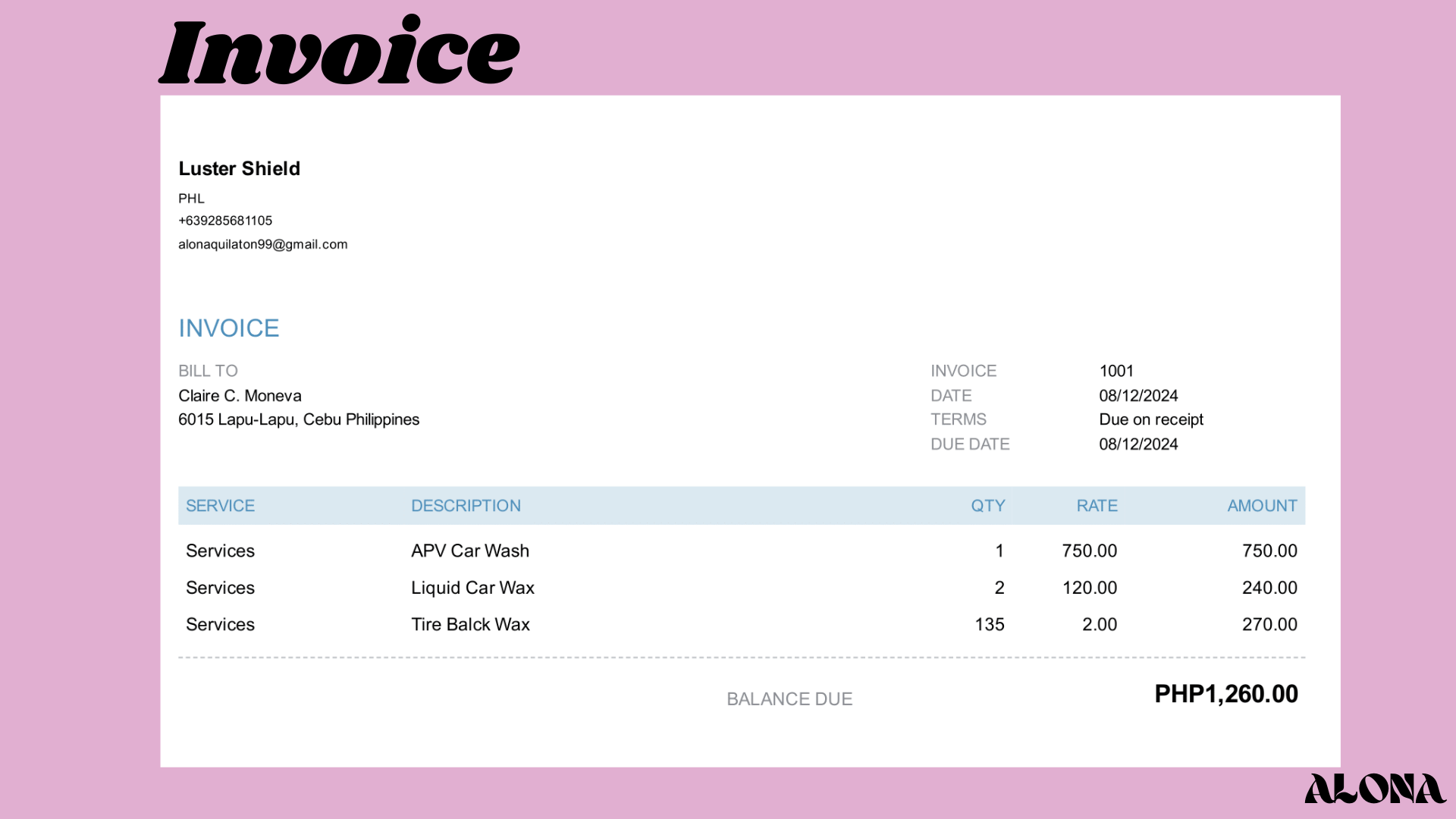The image size is (1456, 819).
Task: Select the APV Car Wash description
Action: (x=469, y=551)
